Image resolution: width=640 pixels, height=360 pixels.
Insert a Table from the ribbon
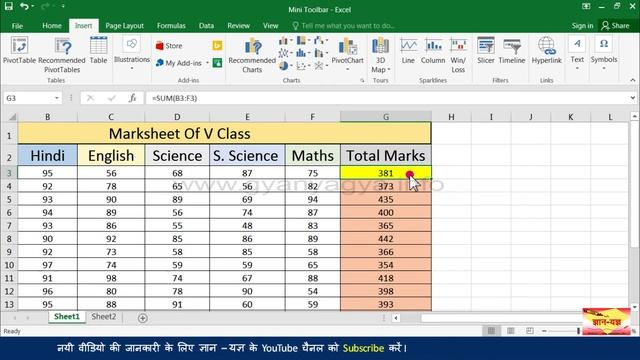[x=98, y=50]
